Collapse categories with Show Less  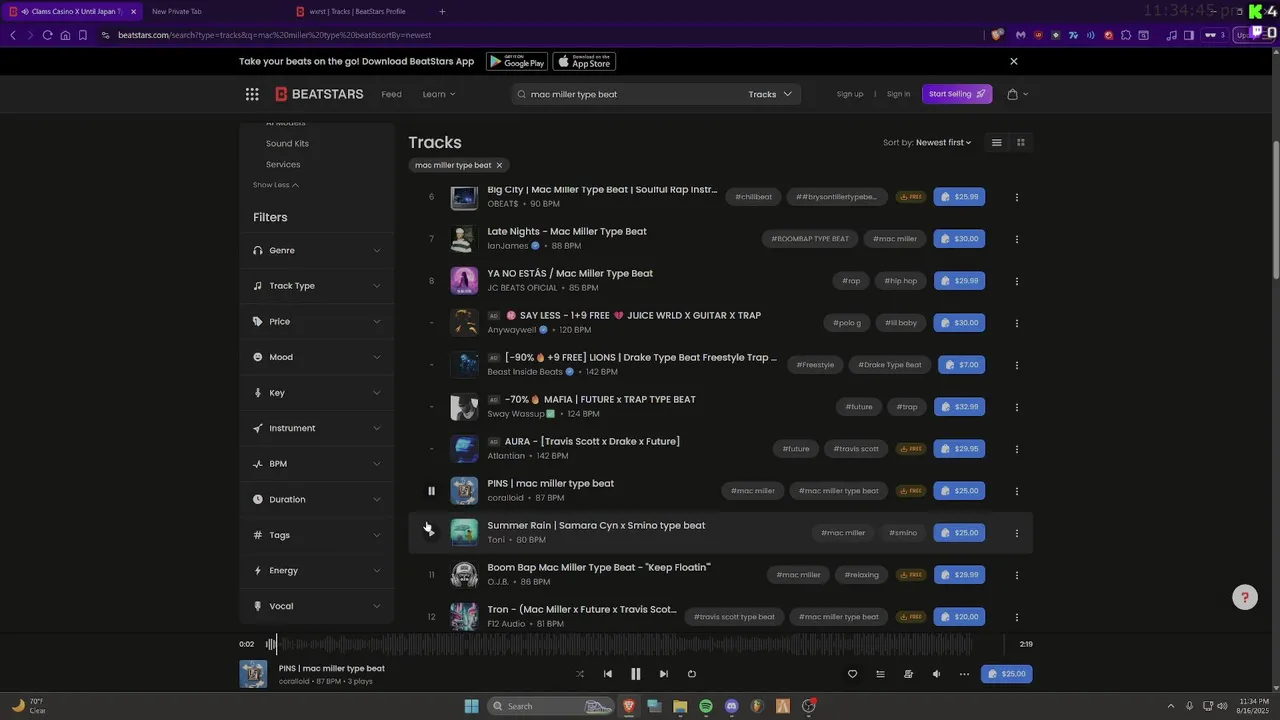[276, 185]
